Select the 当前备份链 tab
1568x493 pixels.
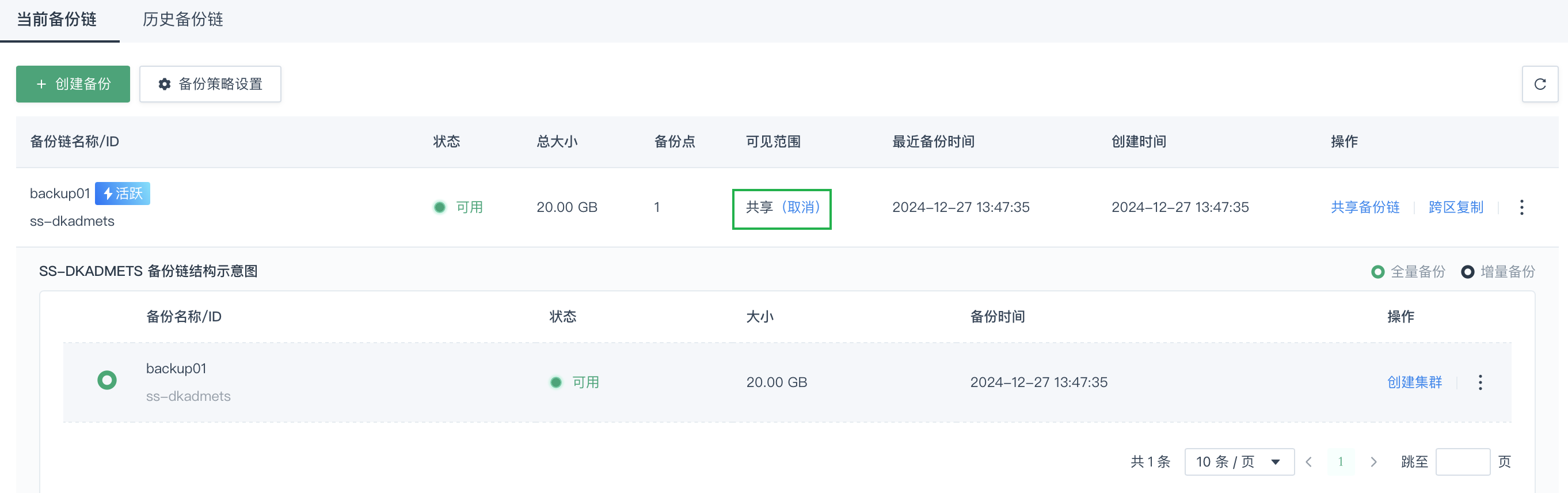56,20
